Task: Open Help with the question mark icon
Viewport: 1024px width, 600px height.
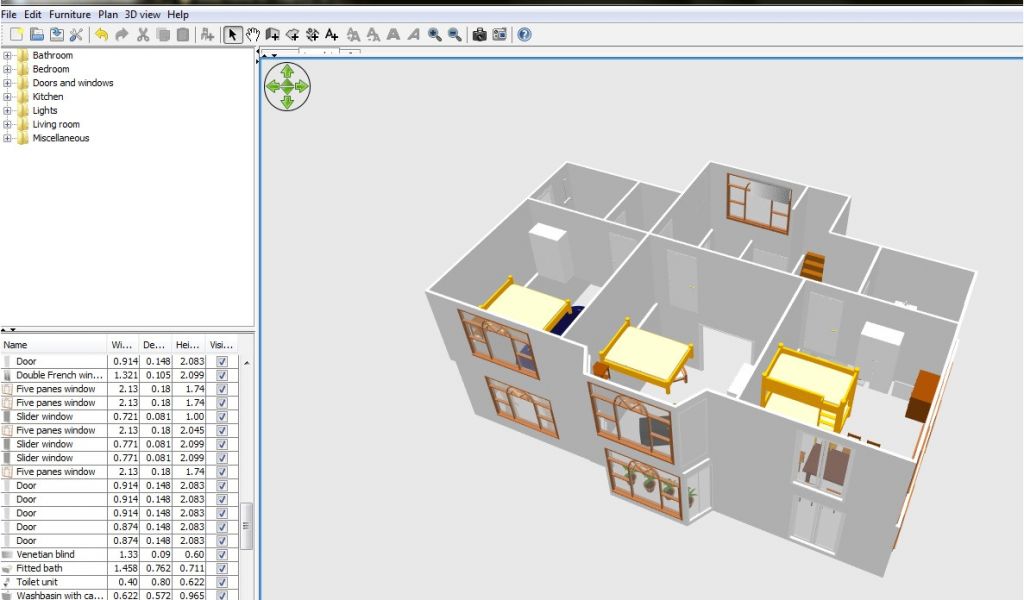Action: [x=524, y=35]
